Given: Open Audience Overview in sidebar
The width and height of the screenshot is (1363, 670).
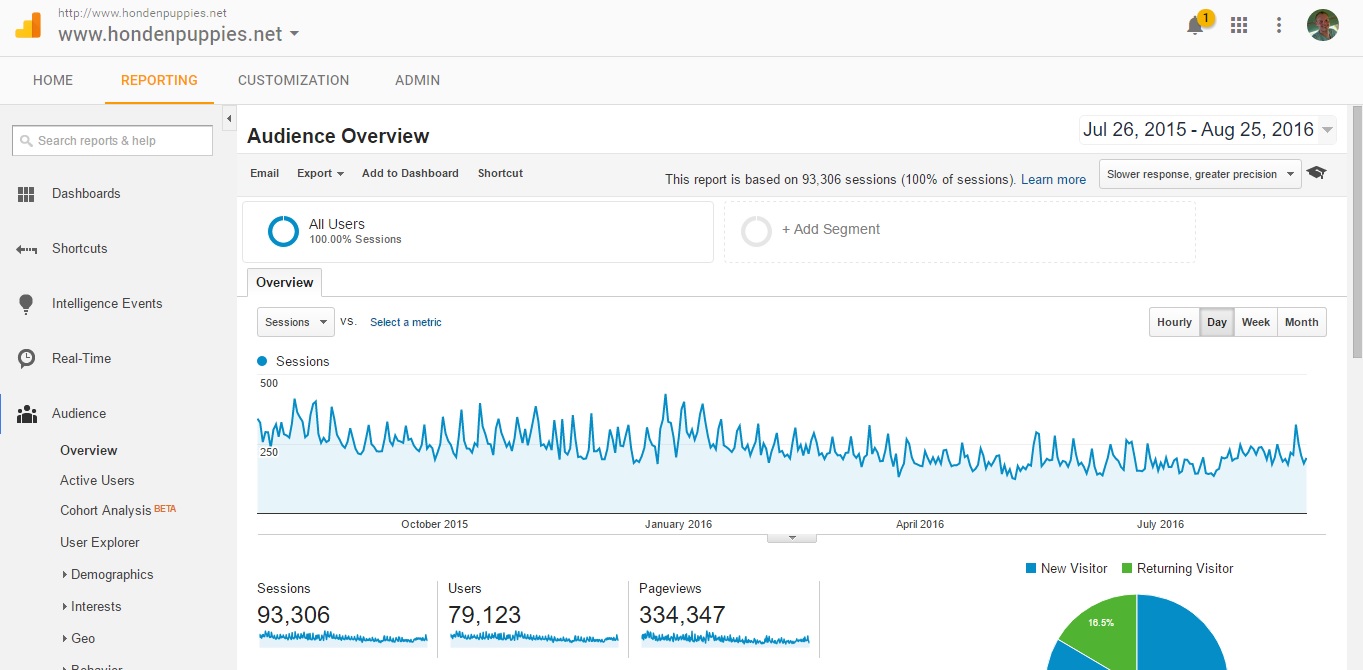Looking at the screenshot, I should click(x=89, y=451).
